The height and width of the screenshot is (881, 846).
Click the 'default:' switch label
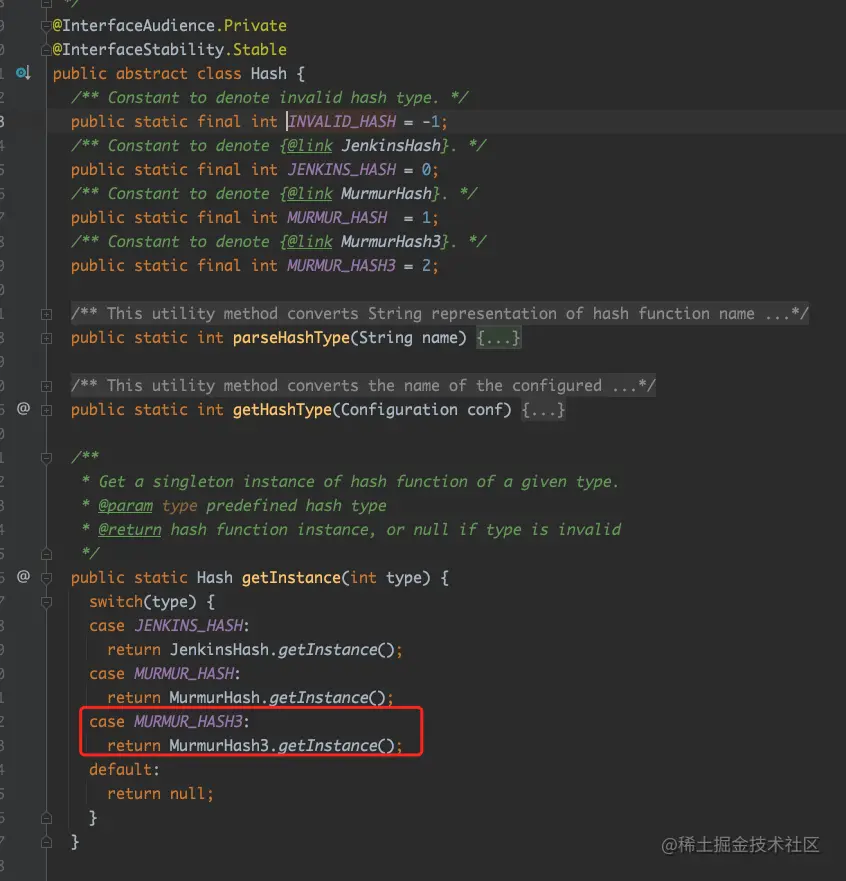click(x=124, y=769)
